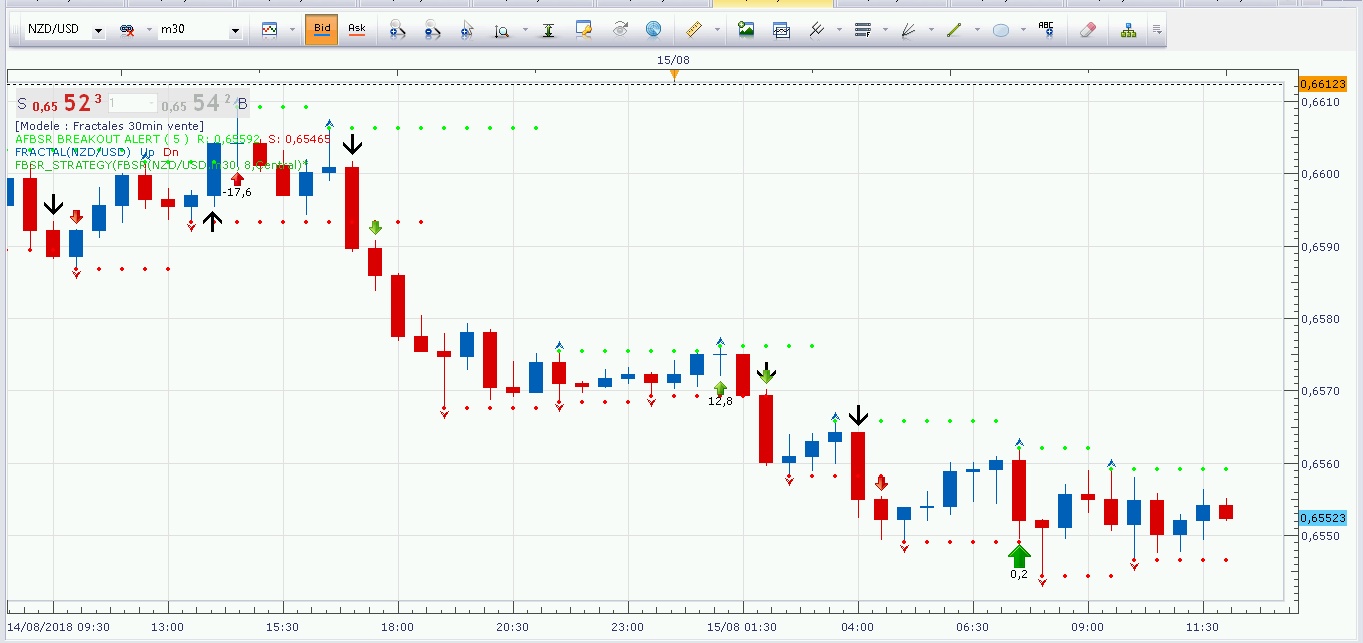Select the fan lines tool
Viewport: 1363px width, 643px height.
[x=909, y=30]
